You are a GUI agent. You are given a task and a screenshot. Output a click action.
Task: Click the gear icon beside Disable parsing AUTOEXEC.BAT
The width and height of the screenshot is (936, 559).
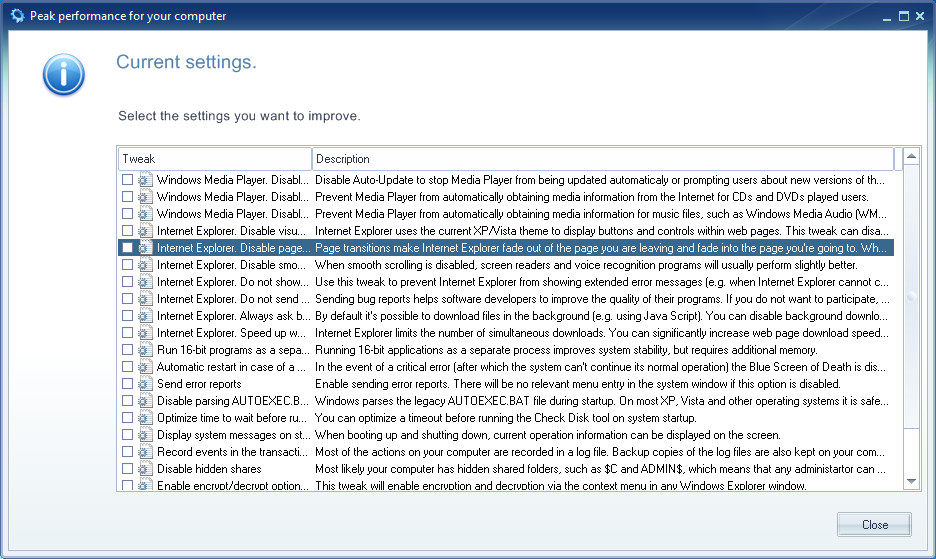click(144, 401)
